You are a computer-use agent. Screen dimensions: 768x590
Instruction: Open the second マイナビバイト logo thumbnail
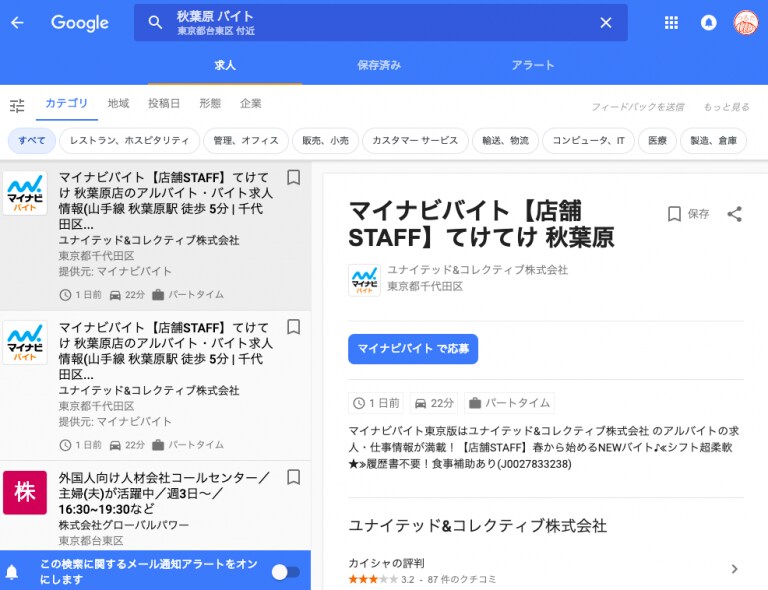click(x=25, y=342)
